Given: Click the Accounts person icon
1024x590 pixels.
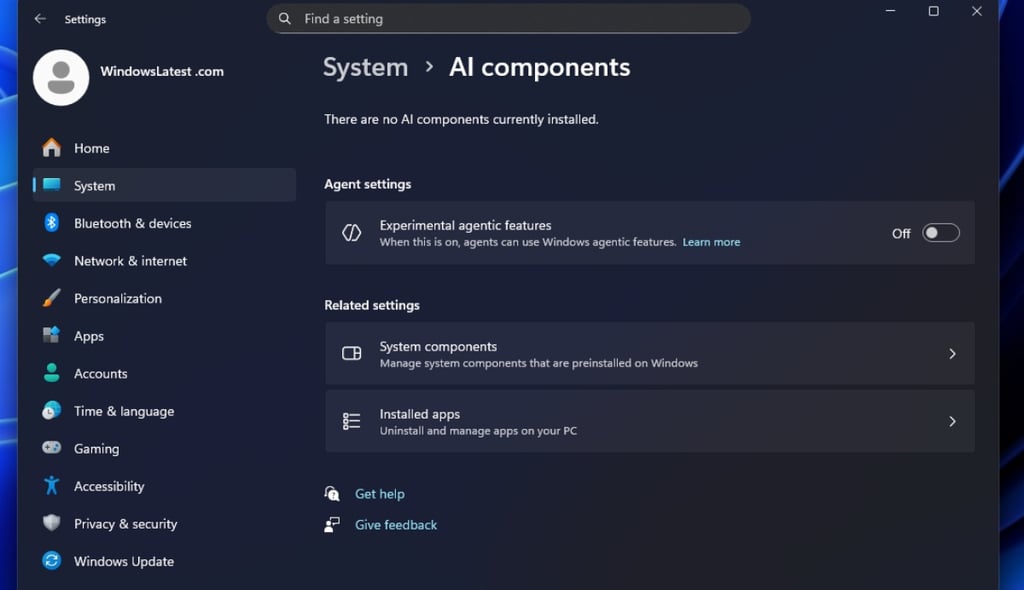Looking at the screenshot, I should [x=52, y=373].
